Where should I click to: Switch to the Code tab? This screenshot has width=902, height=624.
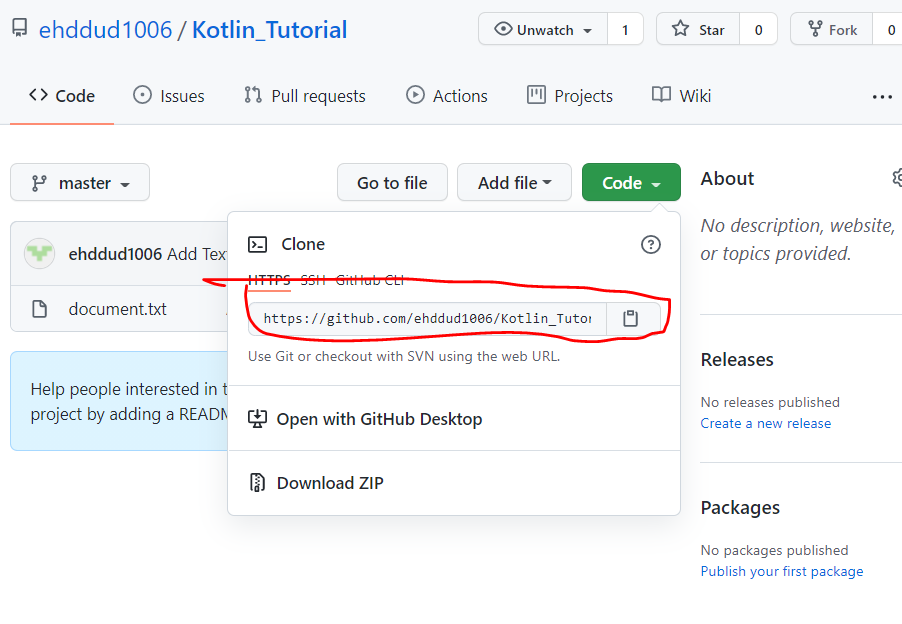pos(62,95)
